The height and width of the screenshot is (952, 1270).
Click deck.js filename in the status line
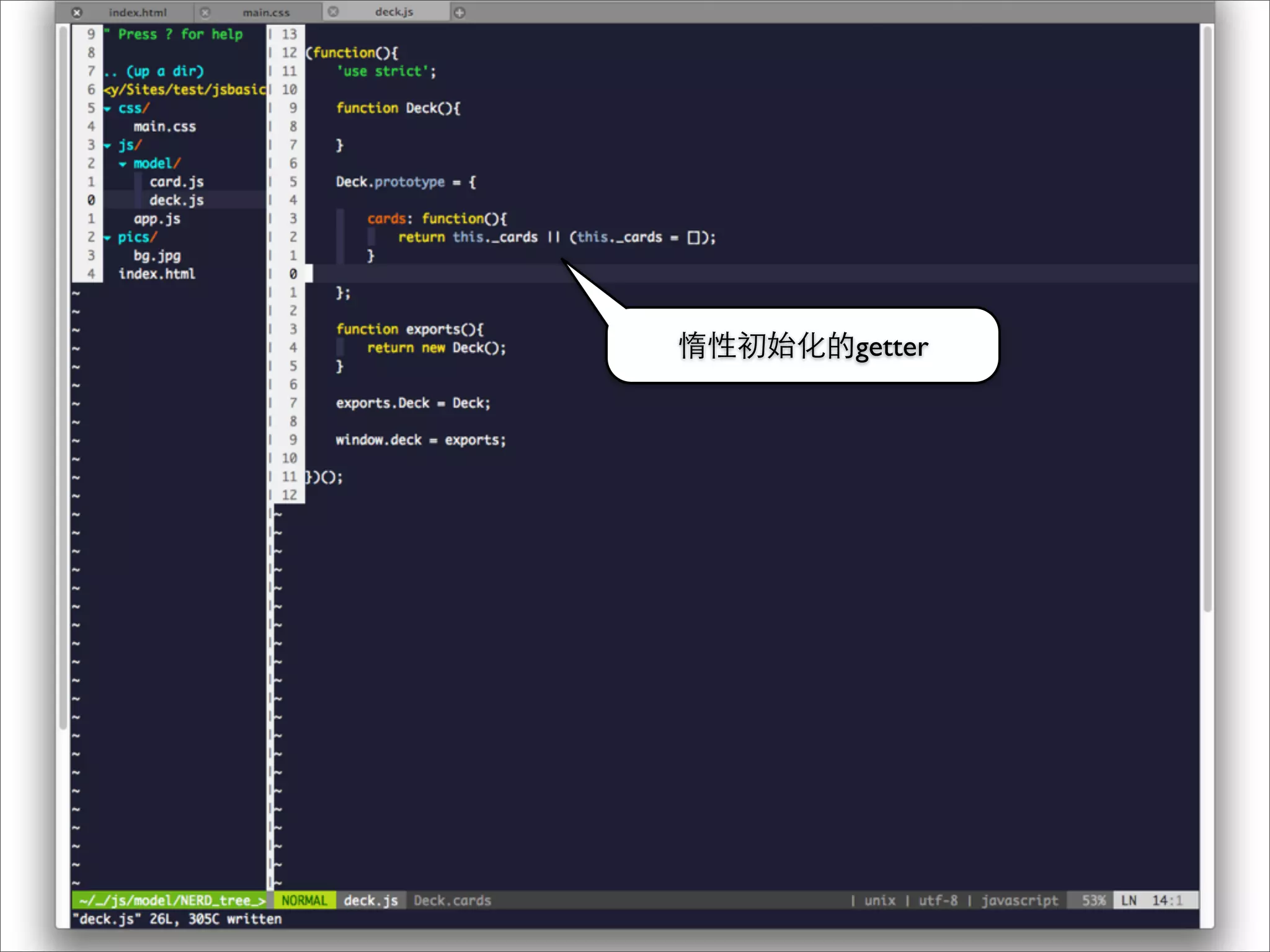pos(371,901)
